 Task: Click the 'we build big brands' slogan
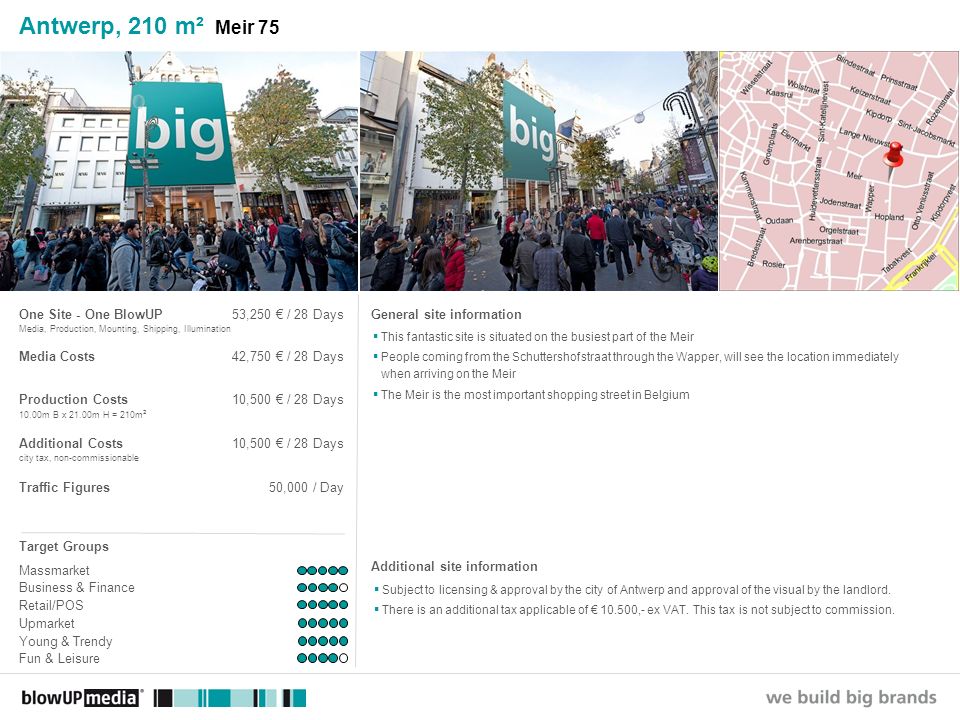[x=851, y=697]
